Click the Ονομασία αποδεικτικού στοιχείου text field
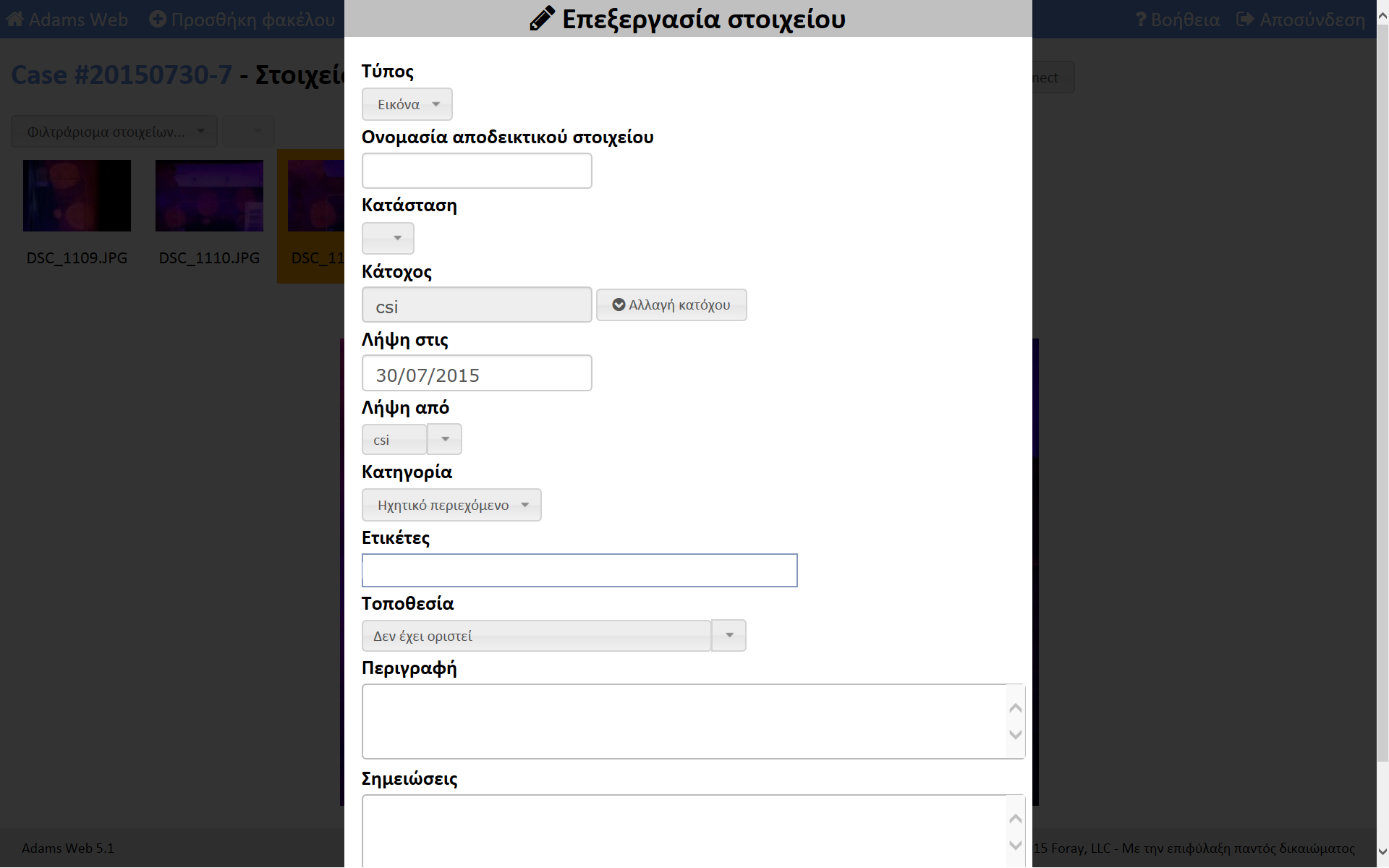 point(477,171)
